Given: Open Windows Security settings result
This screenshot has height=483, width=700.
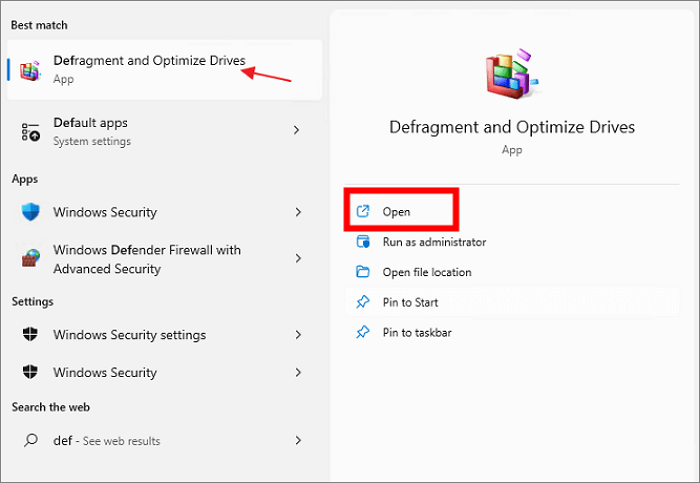Looking at the screenshot, I should [129, 335].
